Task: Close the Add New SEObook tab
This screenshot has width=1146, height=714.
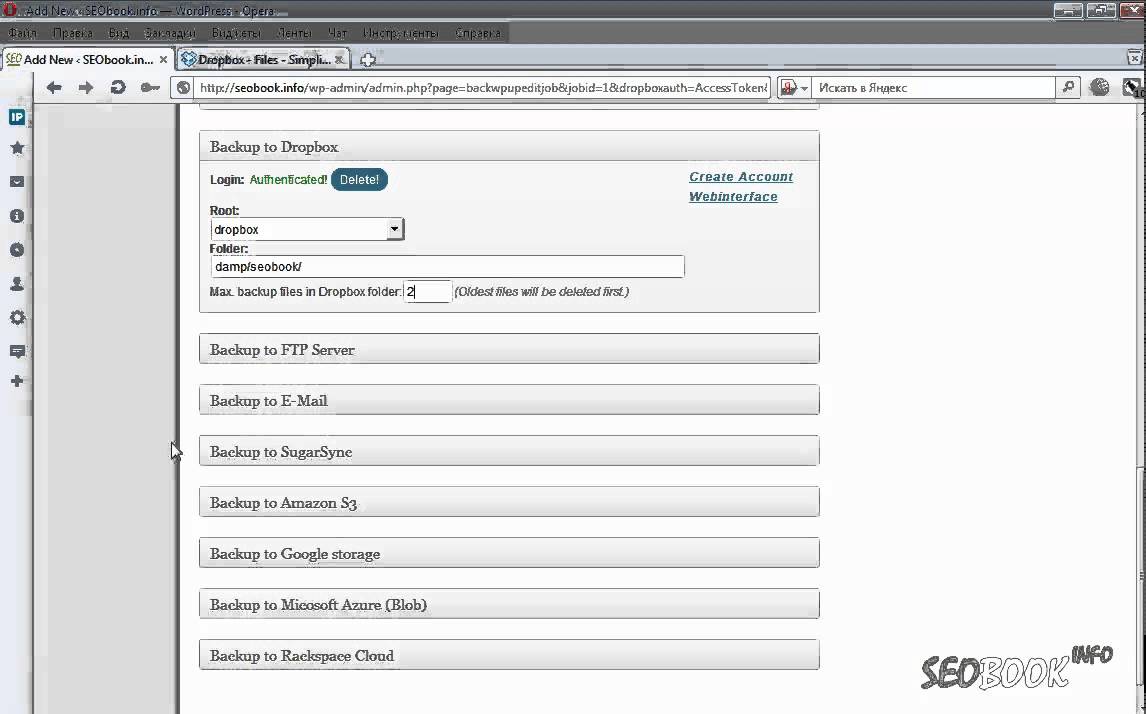Action: click(163, 60)
